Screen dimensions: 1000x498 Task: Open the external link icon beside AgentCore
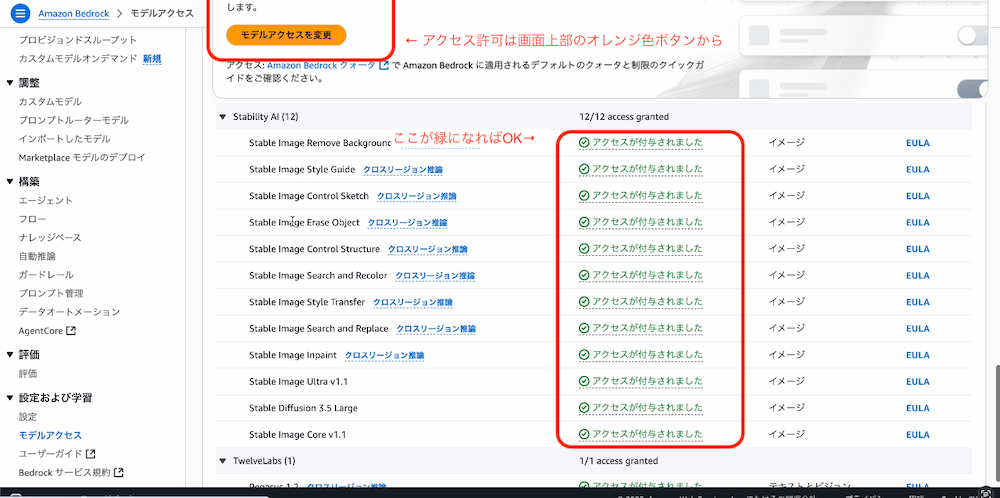tap(71, 331)
